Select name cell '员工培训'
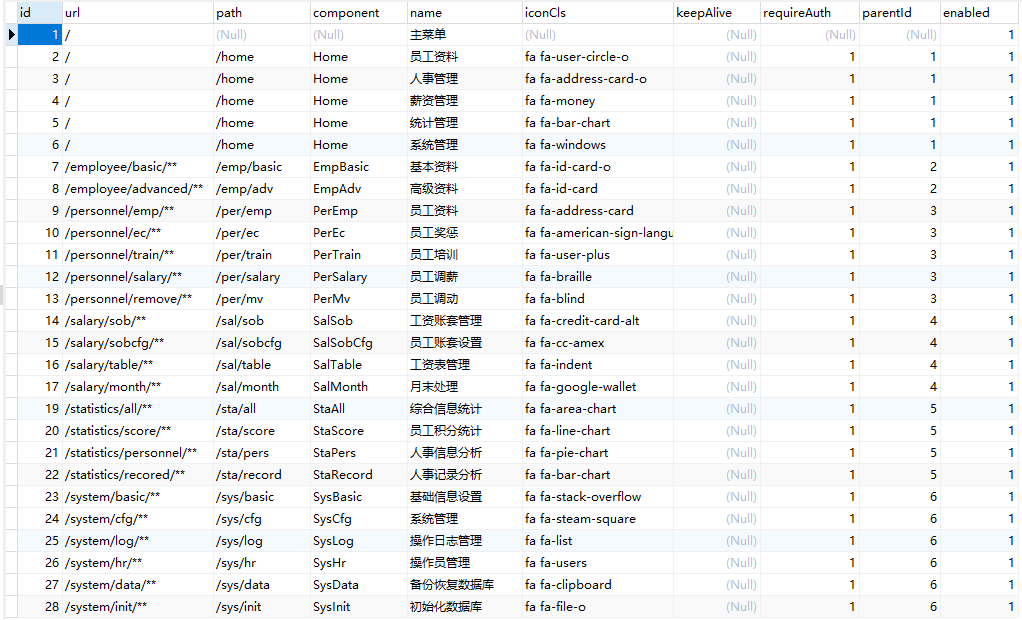1022x620 pixels. click(x=465, y=255)
